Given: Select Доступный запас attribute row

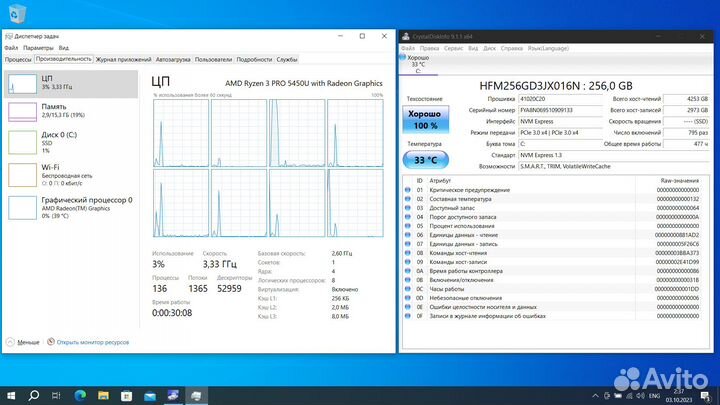Looking at the screenshot, I should (x=552, y=208).
